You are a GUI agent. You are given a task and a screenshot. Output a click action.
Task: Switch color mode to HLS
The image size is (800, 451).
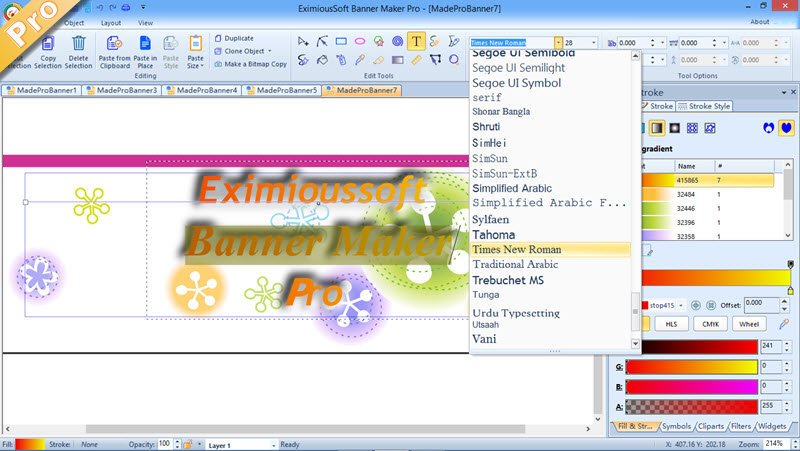point(671,324)
